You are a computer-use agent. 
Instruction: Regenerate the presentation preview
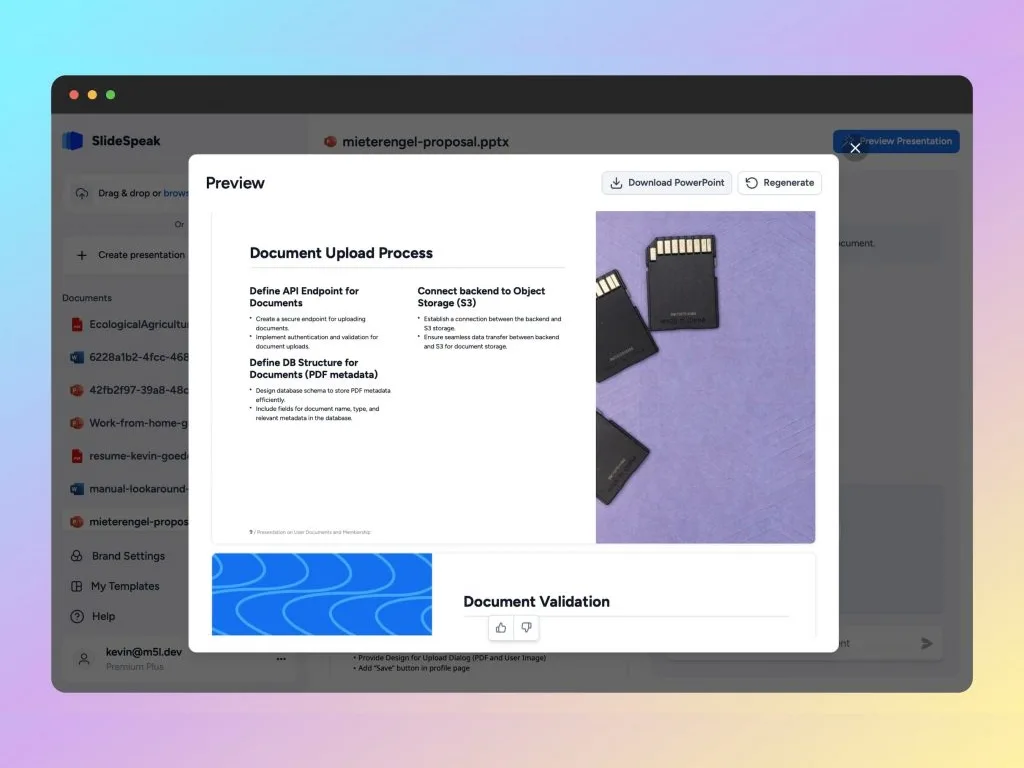click(x=779, y=183)
